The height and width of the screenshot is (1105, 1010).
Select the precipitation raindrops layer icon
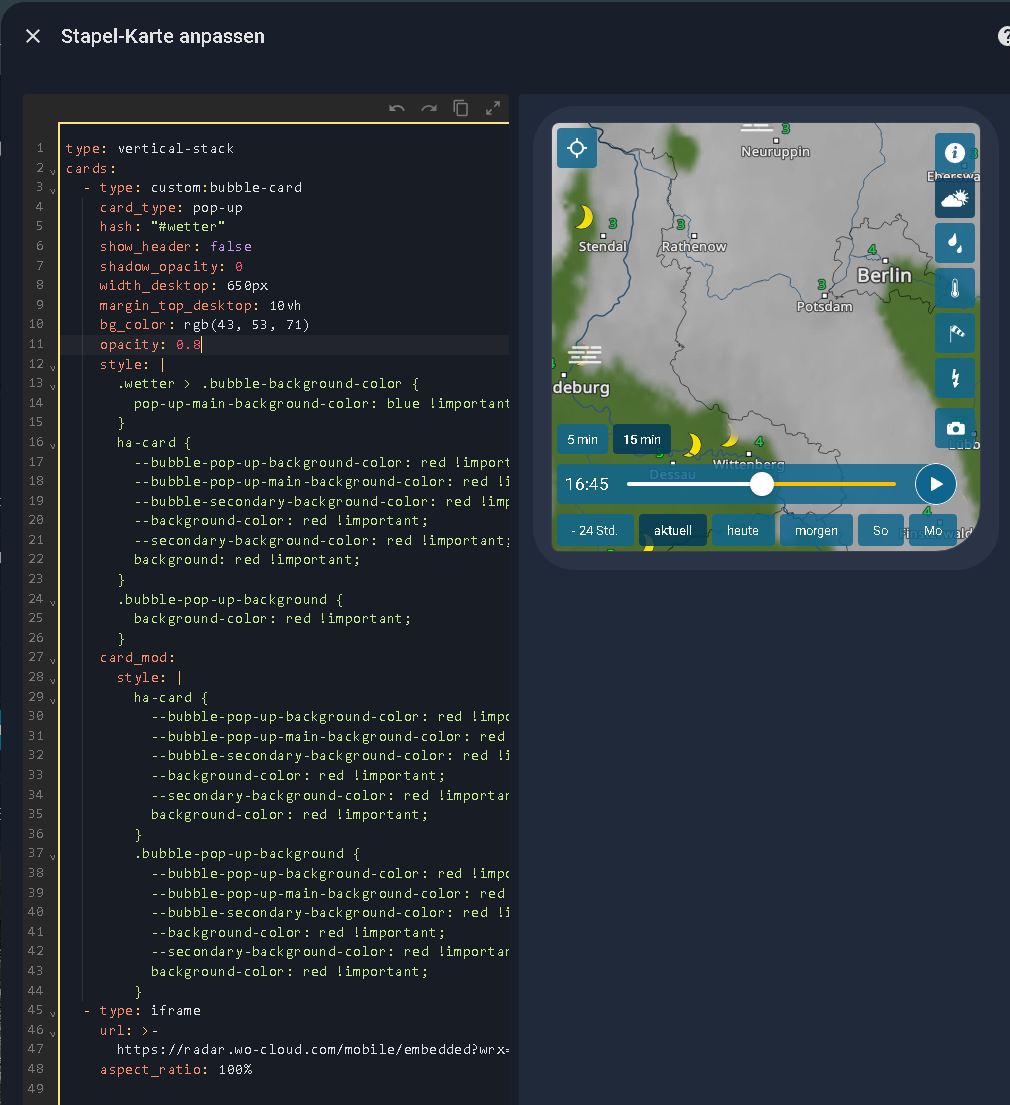(955, 243)
